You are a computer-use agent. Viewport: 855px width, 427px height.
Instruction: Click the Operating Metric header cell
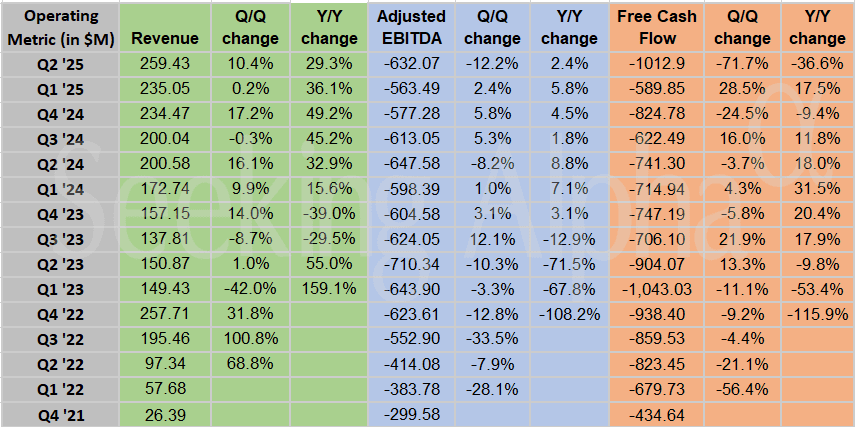59,28
